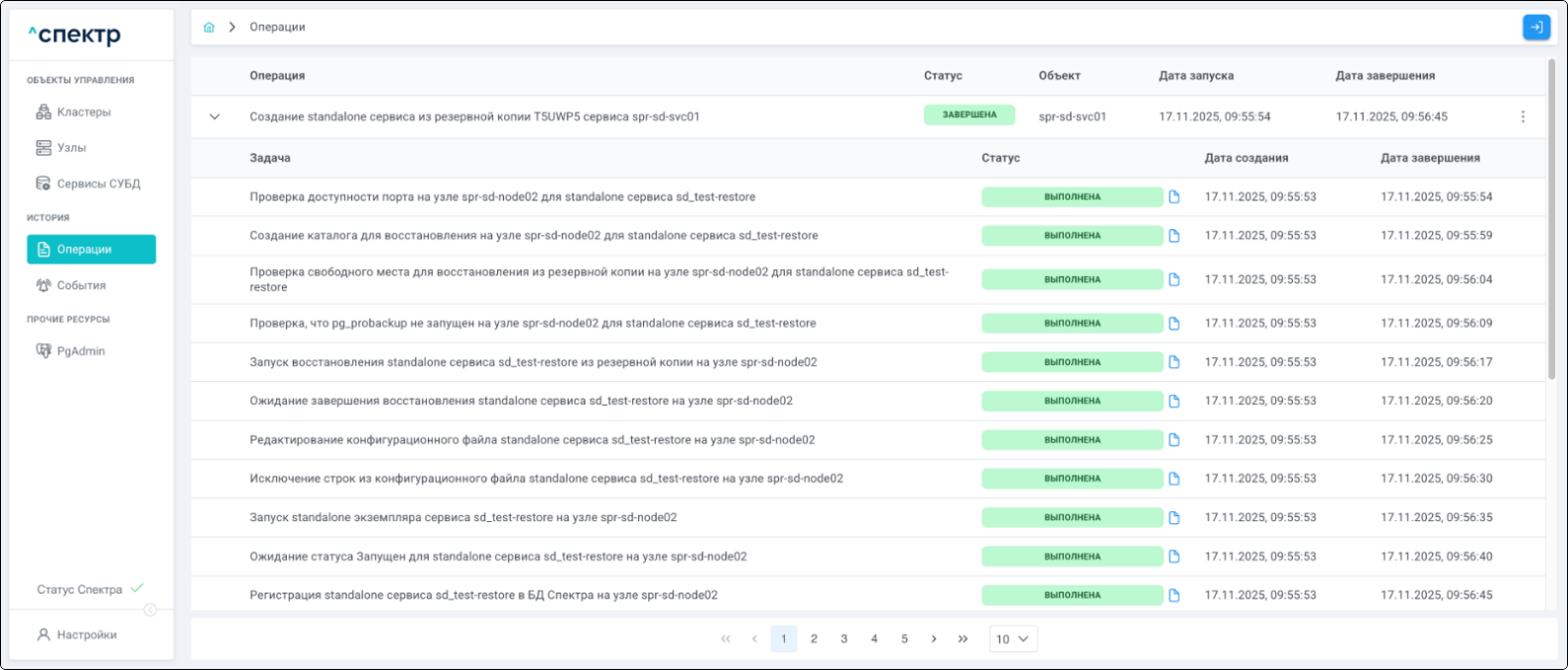Click the sidebar collapse toggle icon
Viewport: 1568px width, 670px height.
tap(150, 609)
